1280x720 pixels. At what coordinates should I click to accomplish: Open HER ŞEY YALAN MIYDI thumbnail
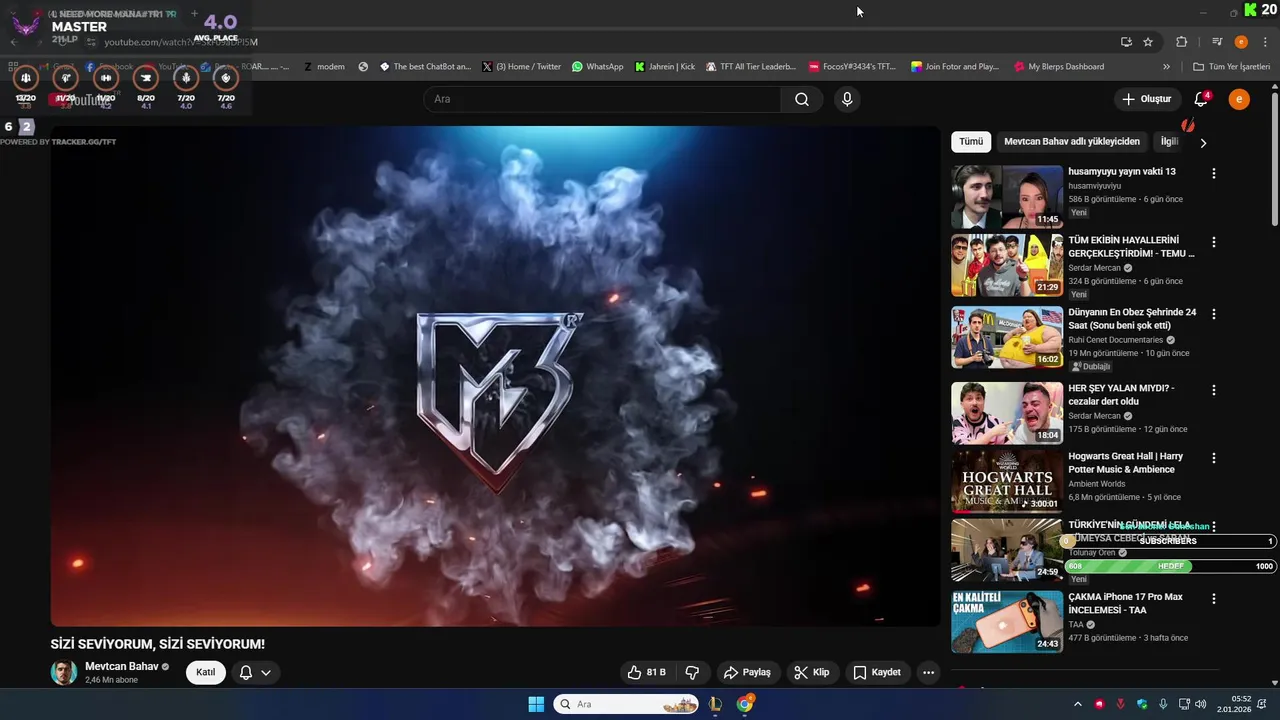pos(1007,412)
